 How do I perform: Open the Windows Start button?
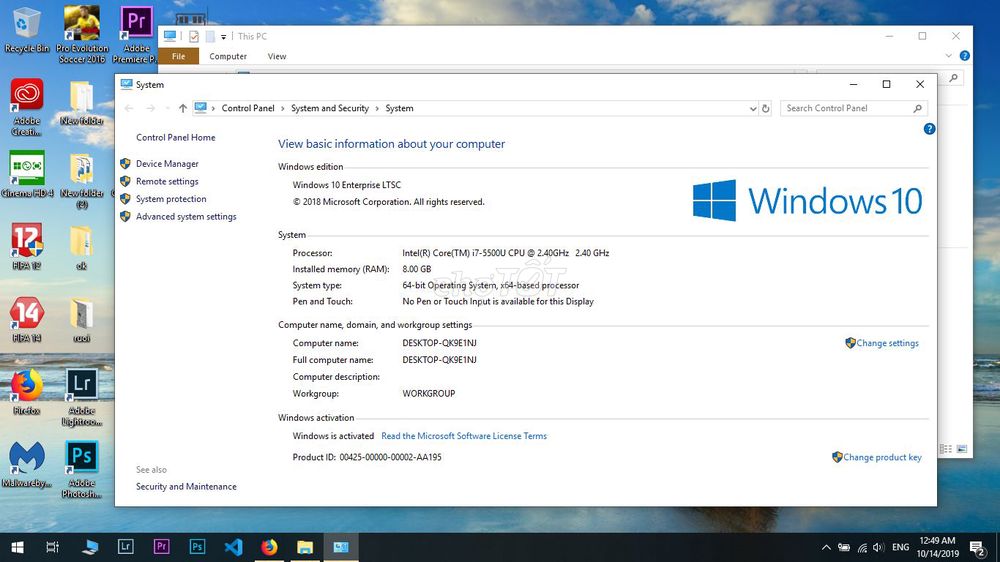click(x=17, y=547)
